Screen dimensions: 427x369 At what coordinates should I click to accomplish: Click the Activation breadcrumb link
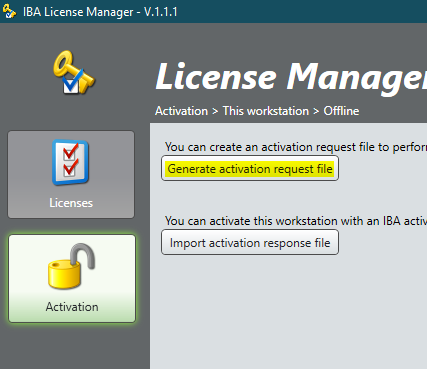(182, 111)
